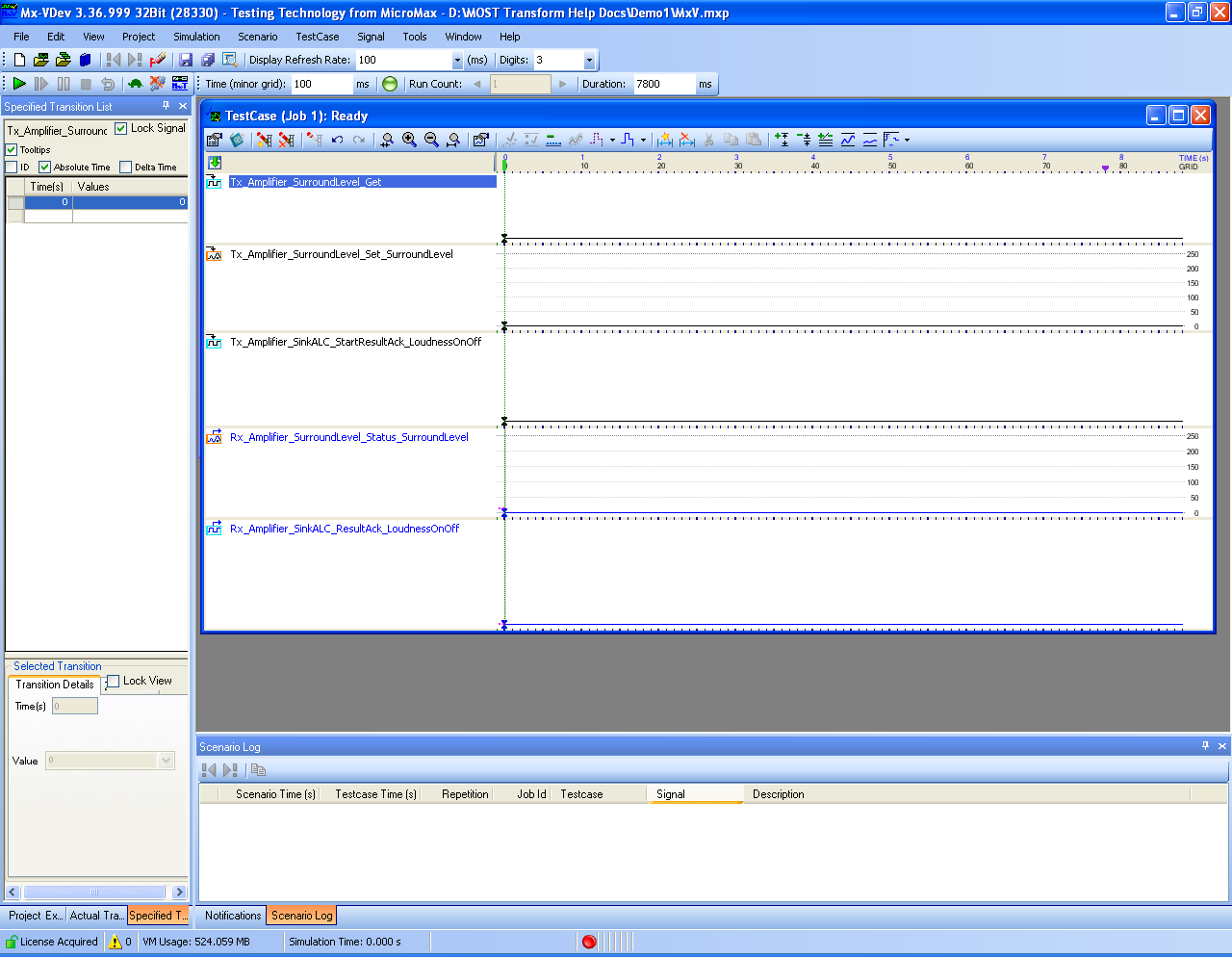This screenshot has width=1232, height=957.
Task: Click the Copy icon in TestCase toolbar
Action: click(x=731, y=140)
